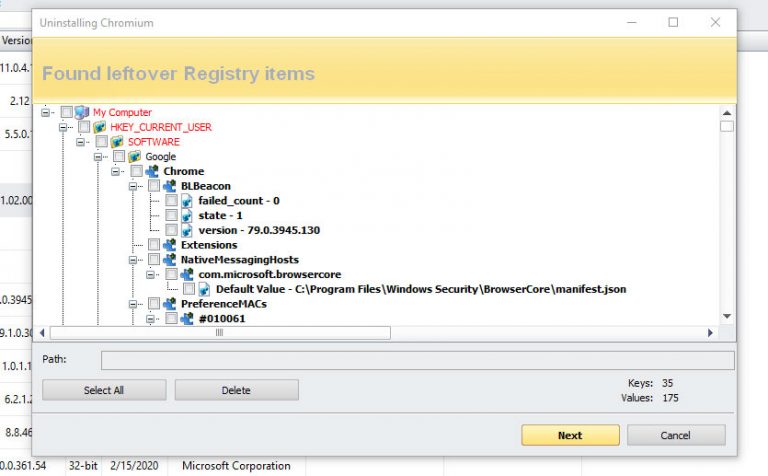
Task: Click the NativeMessagingHosts key icon
Action: coord(170,259)
